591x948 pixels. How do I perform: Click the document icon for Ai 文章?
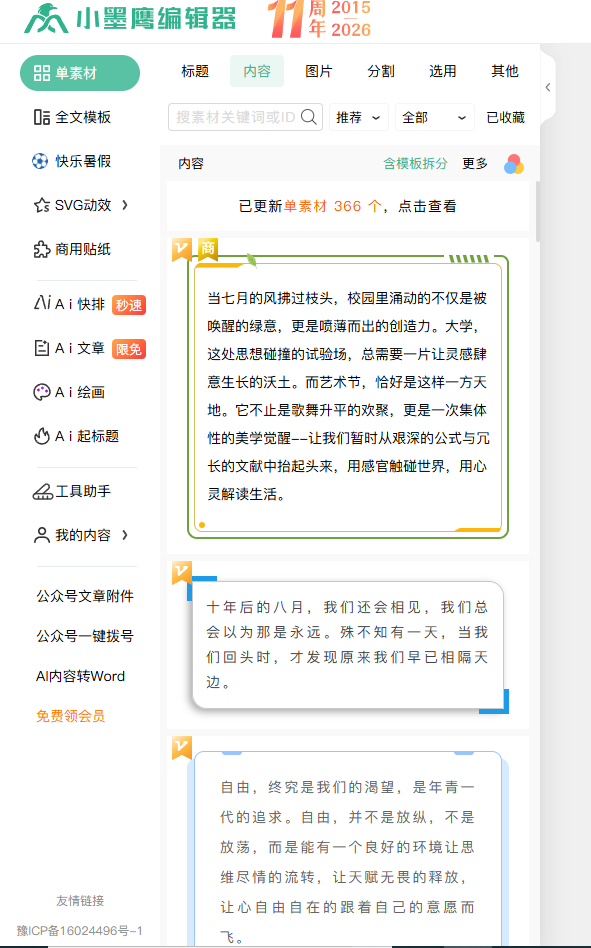42,348
